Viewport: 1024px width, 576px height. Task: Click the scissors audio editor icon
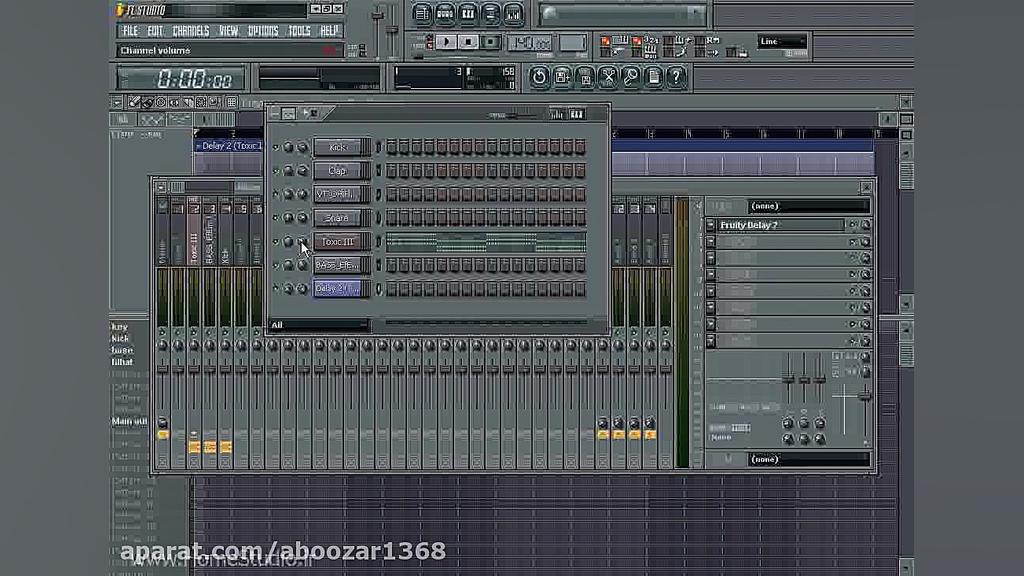[607, 77]
